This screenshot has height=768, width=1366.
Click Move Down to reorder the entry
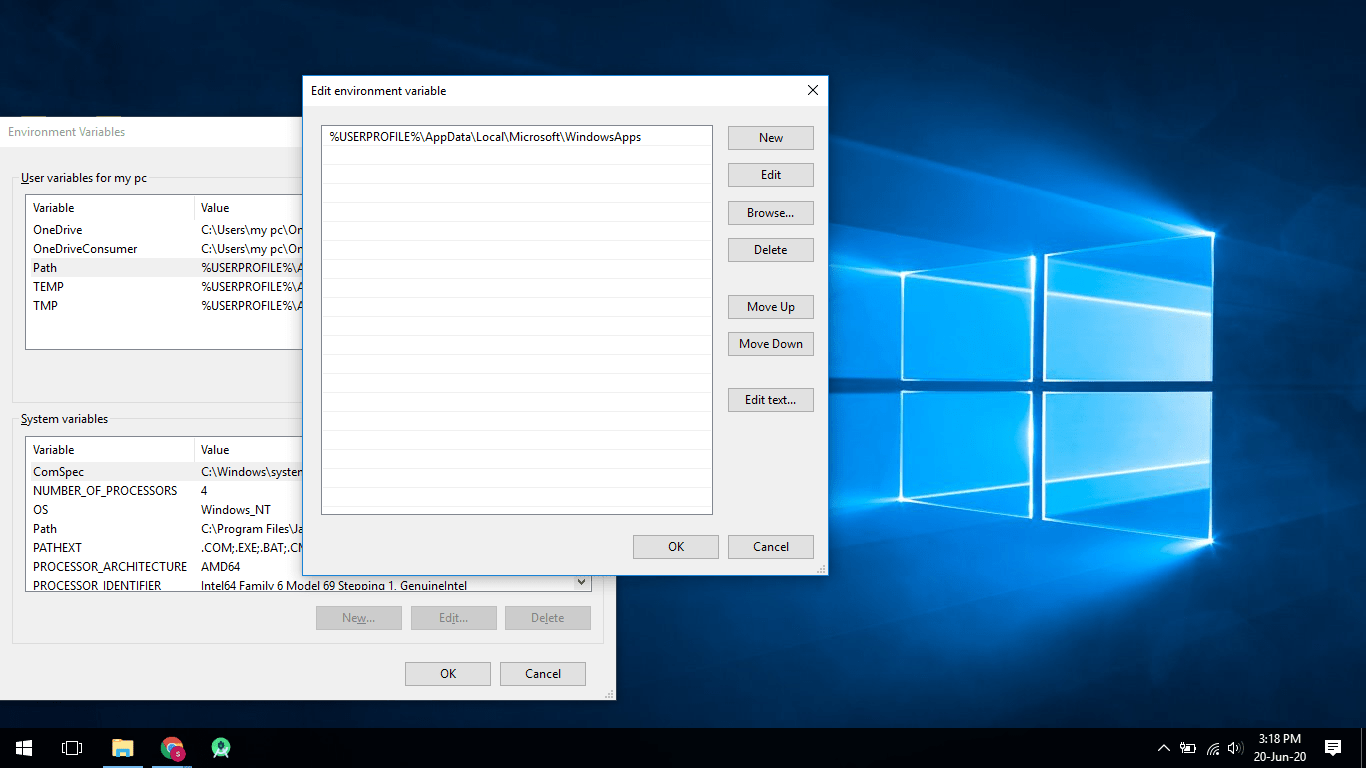(x=770, y=343)
